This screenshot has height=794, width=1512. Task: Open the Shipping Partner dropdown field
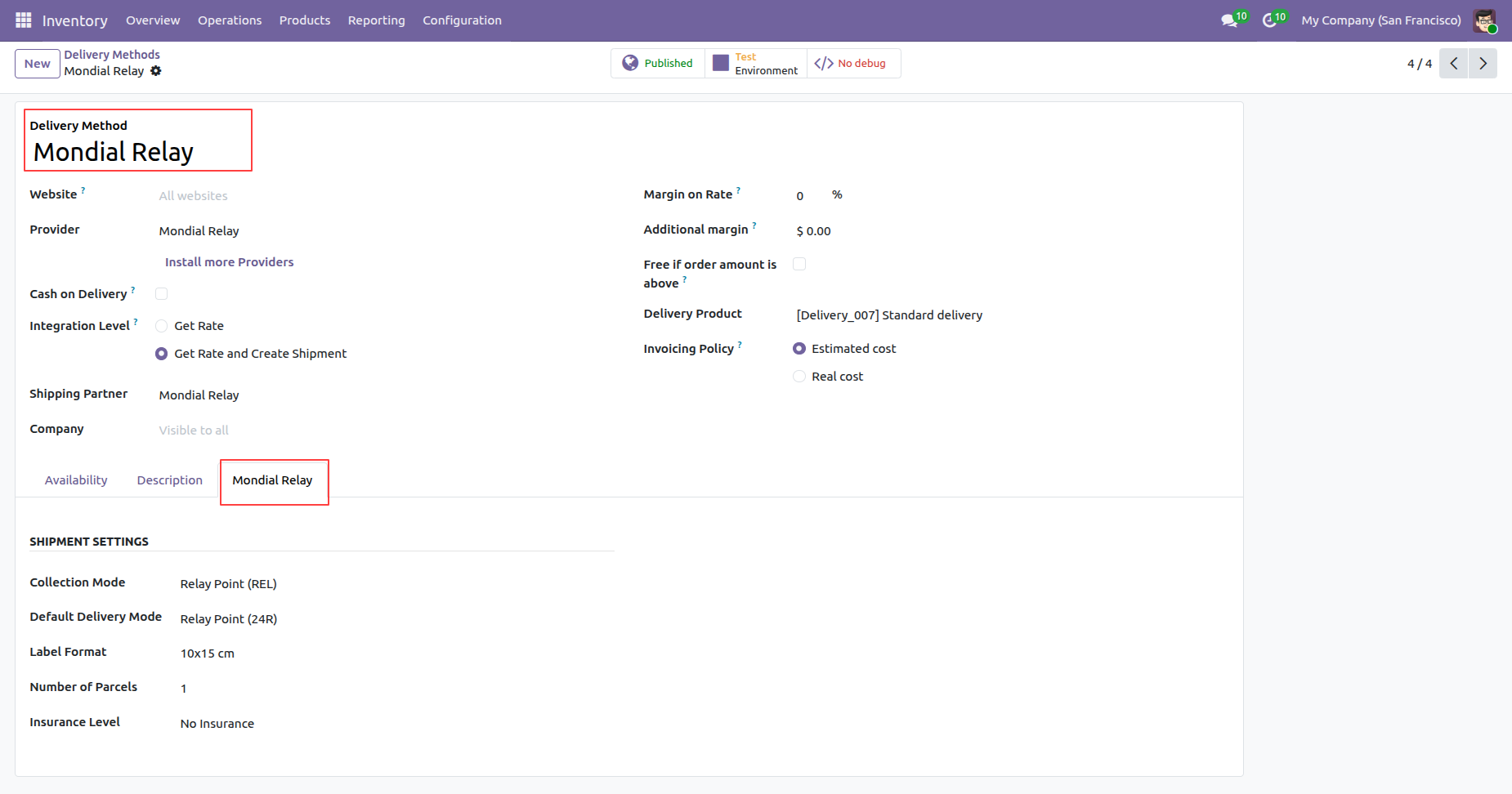[384, 395]
